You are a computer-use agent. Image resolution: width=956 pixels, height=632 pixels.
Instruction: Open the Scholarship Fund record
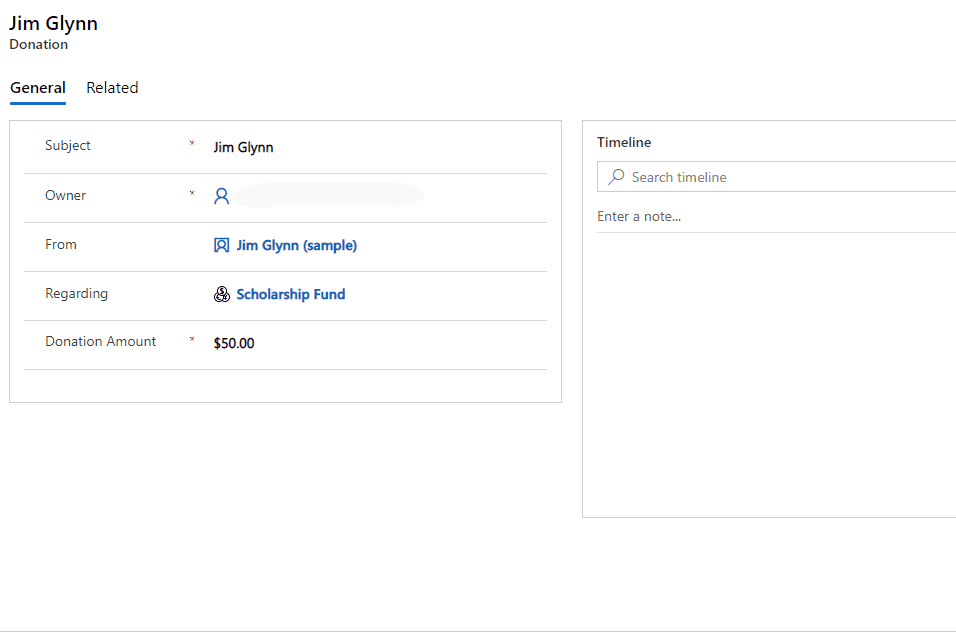coord(290,294)
